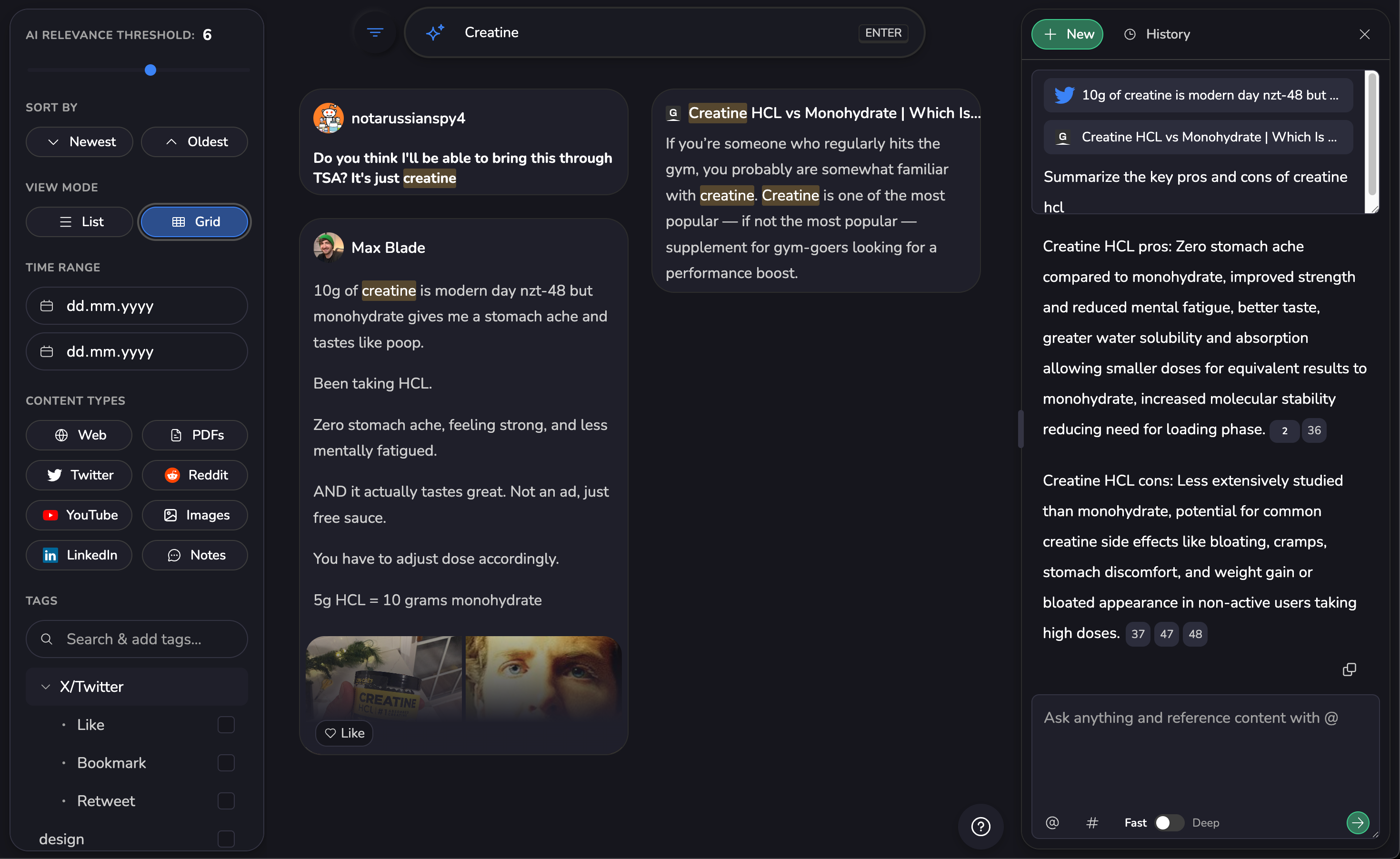Image resolution: width=1400 pixels, height=859 pixels.
Task: Enable the Retweet tag checkbox
Action: tap(226, 800)
